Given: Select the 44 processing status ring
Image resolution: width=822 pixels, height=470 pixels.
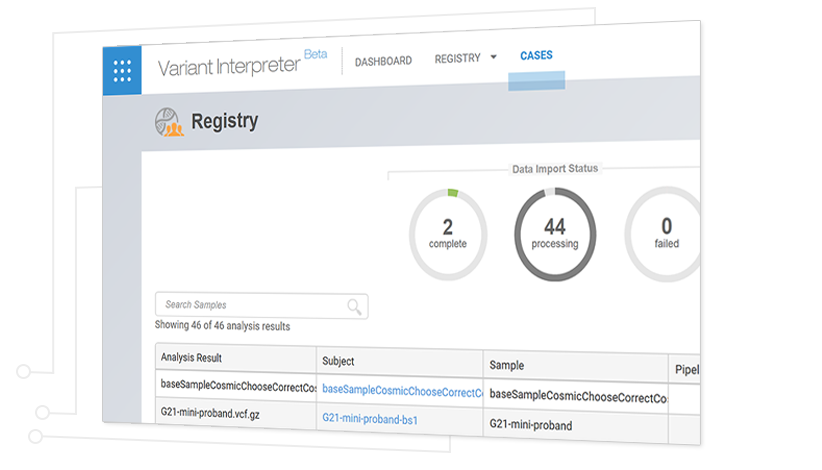Looking at the screenshot, I should (x=554, y=235).
